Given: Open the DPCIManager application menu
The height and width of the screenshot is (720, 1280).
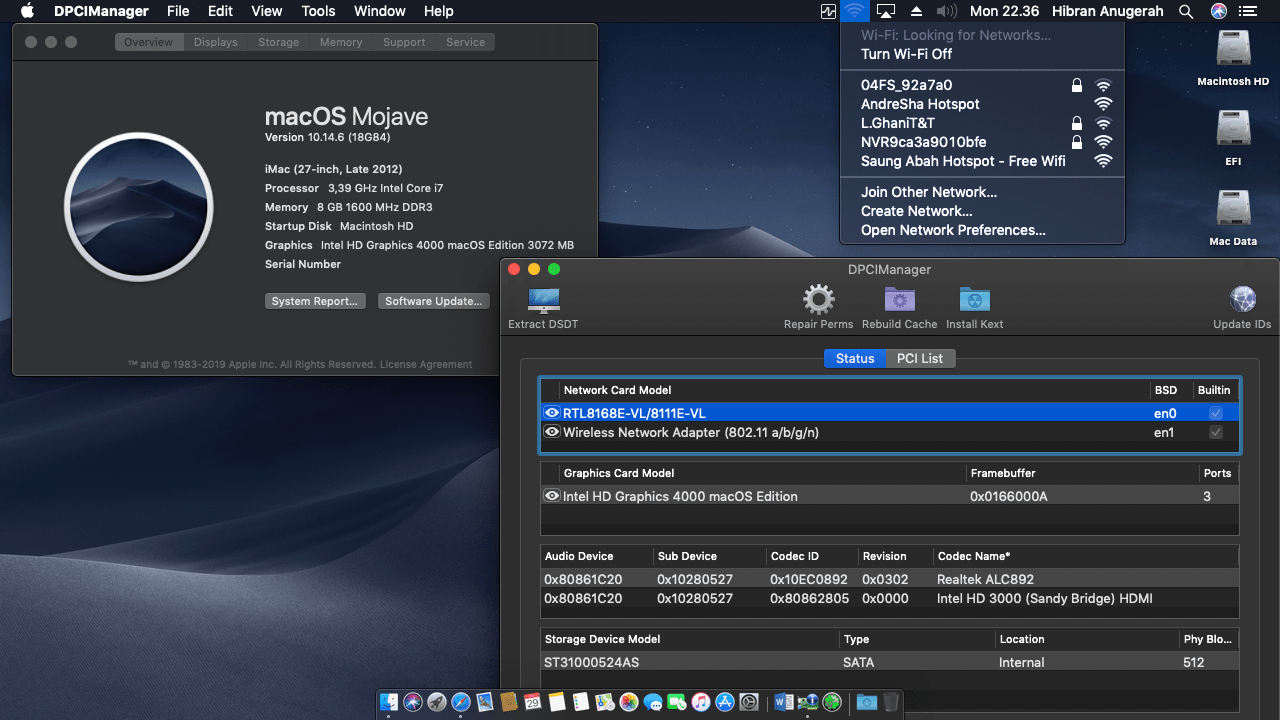Looking at the screenshot, I should pos(101,11).
